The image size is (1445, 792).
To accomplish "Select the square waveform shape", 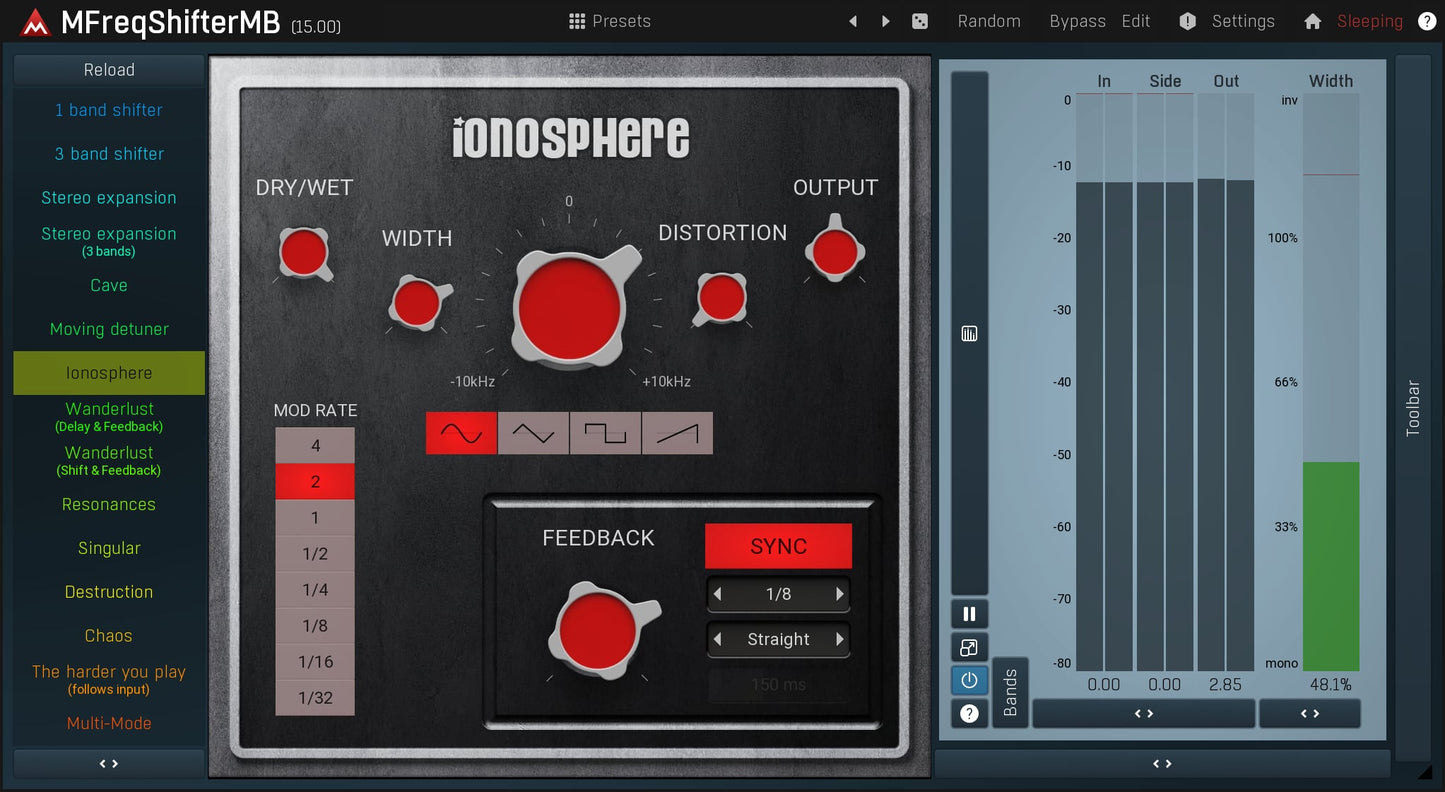I will tap(605, 432).
